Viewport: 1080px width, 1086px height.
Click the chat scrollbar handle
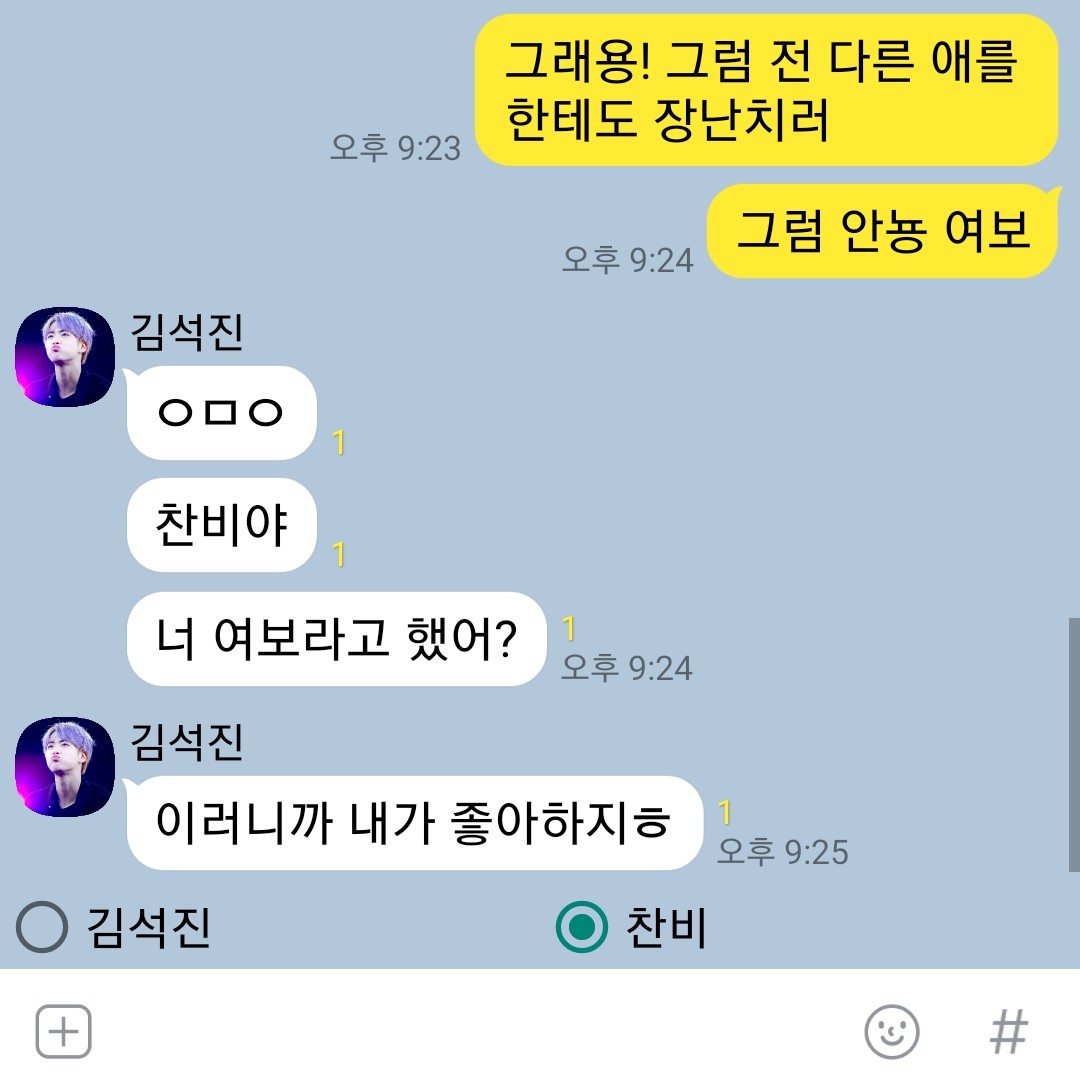[x=1074, y=745]
